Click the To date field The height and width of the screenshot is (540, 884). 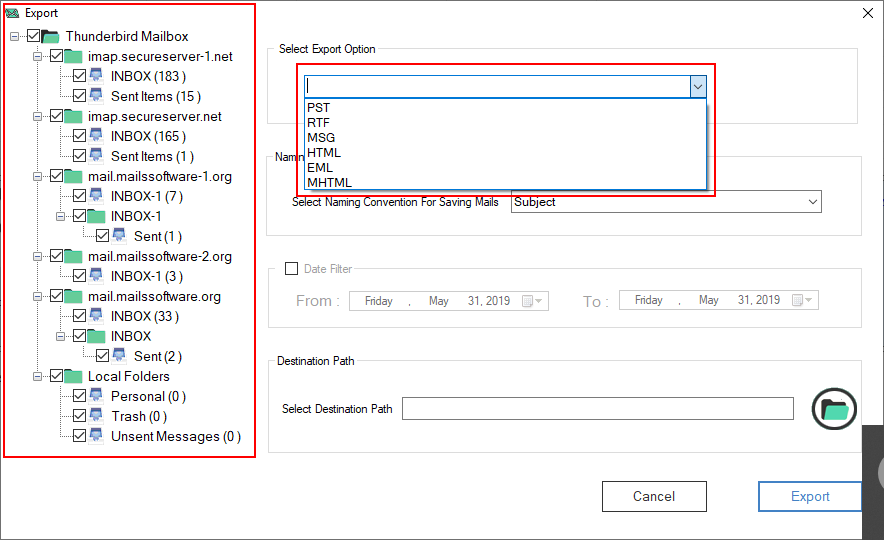[x=719, y=300]
